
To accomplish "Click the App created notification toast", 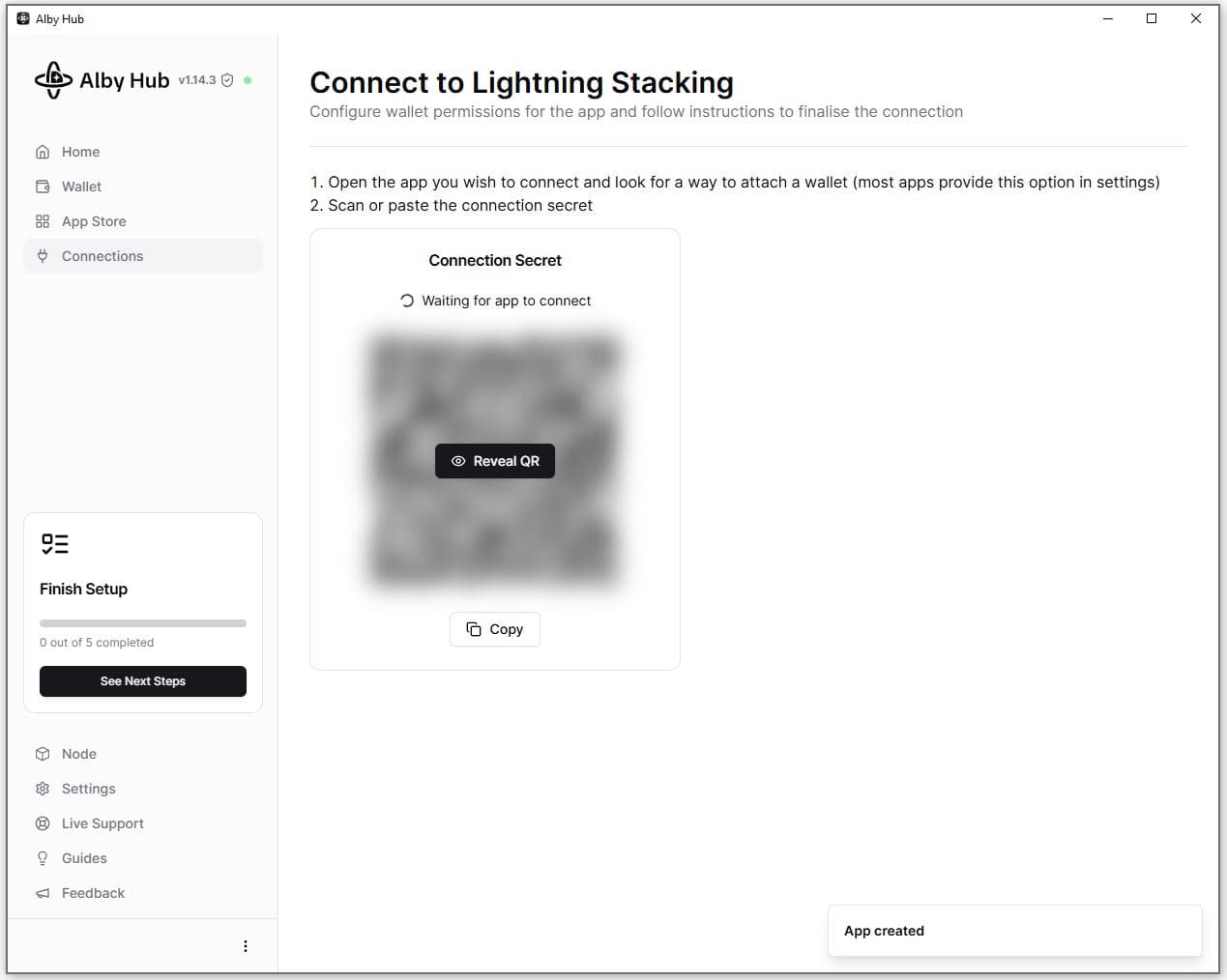I will click(1015, 931).
